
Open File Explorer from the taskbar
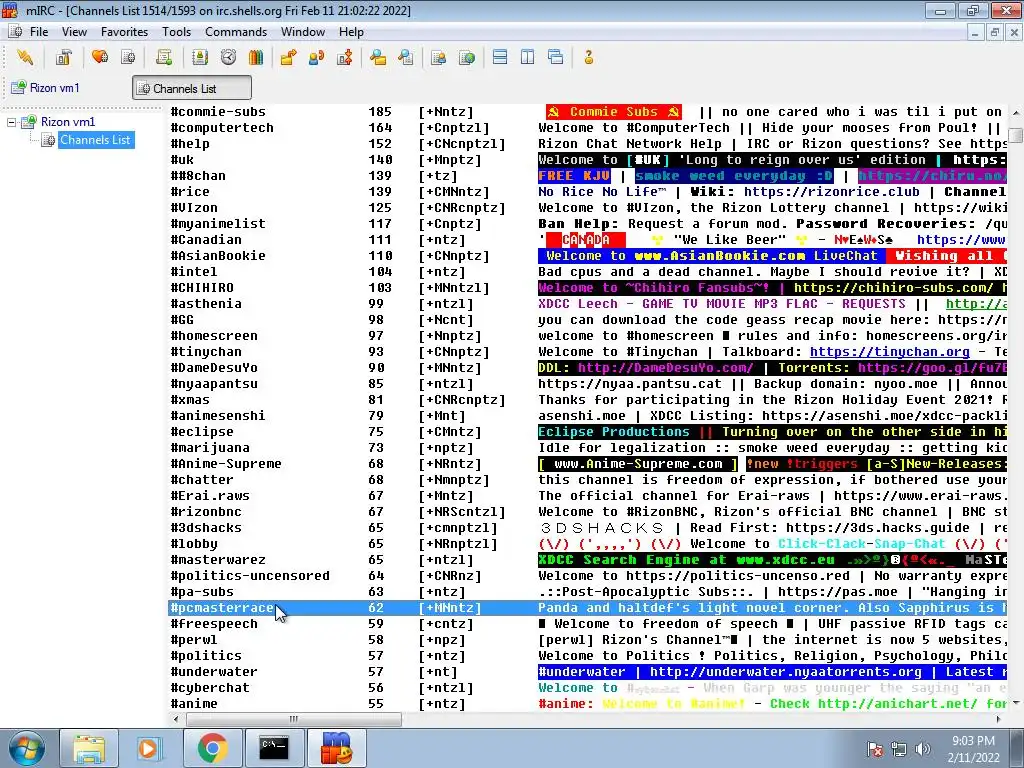click(89, 748)
